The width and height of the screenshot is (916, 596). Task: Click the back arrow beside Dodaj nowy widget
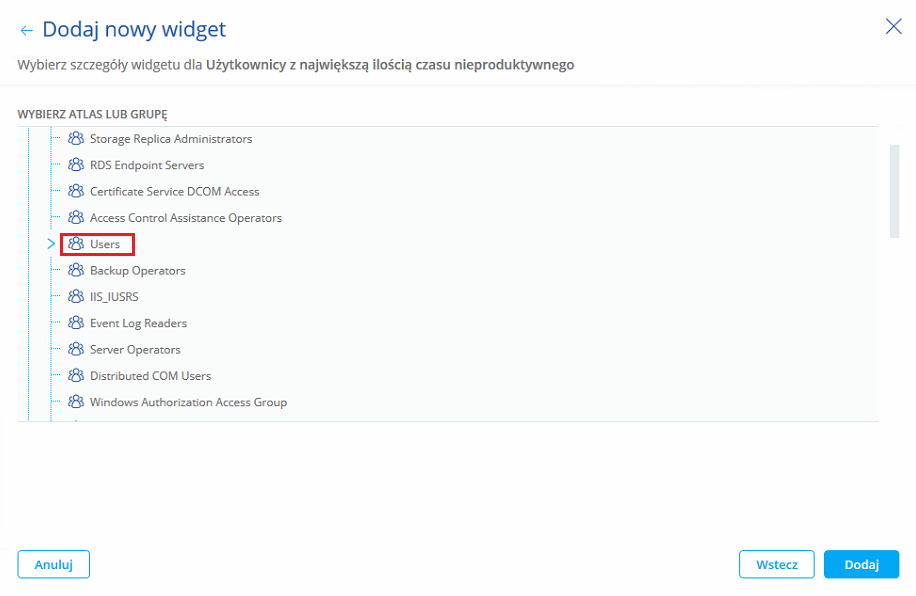(26, 31)
